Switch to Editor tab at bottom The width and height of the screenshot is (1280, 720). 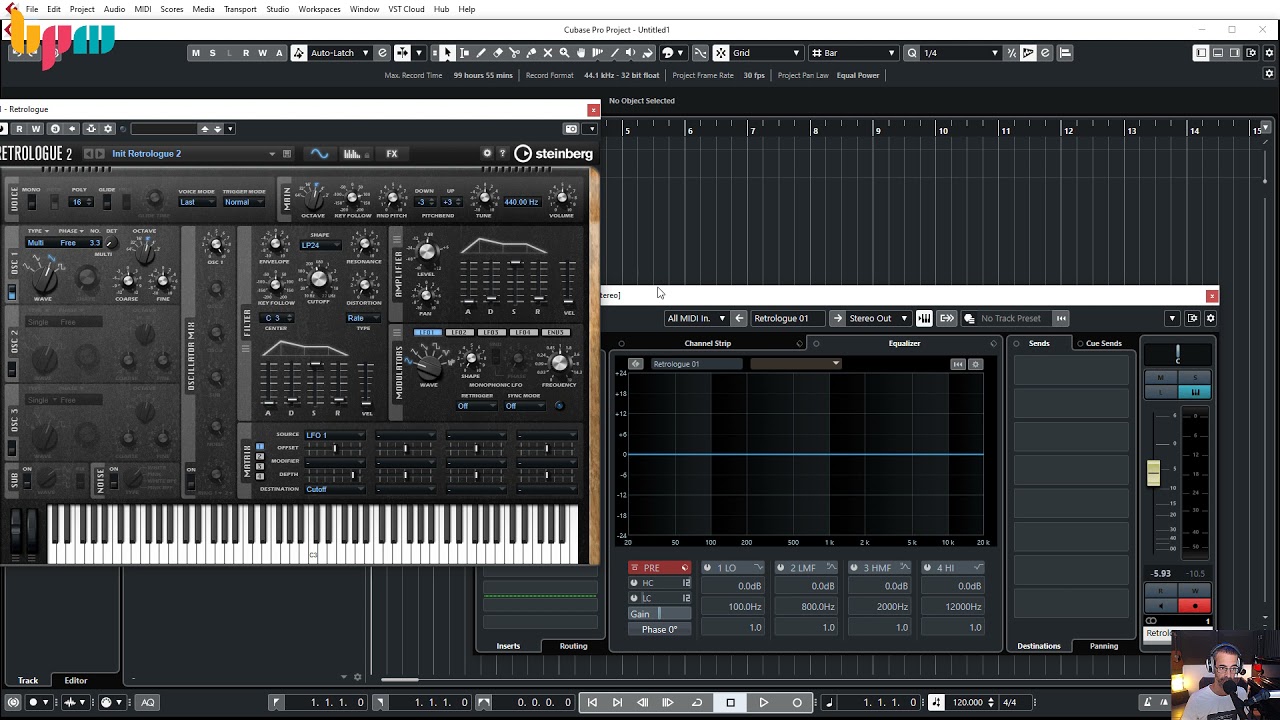pos(76,680)
